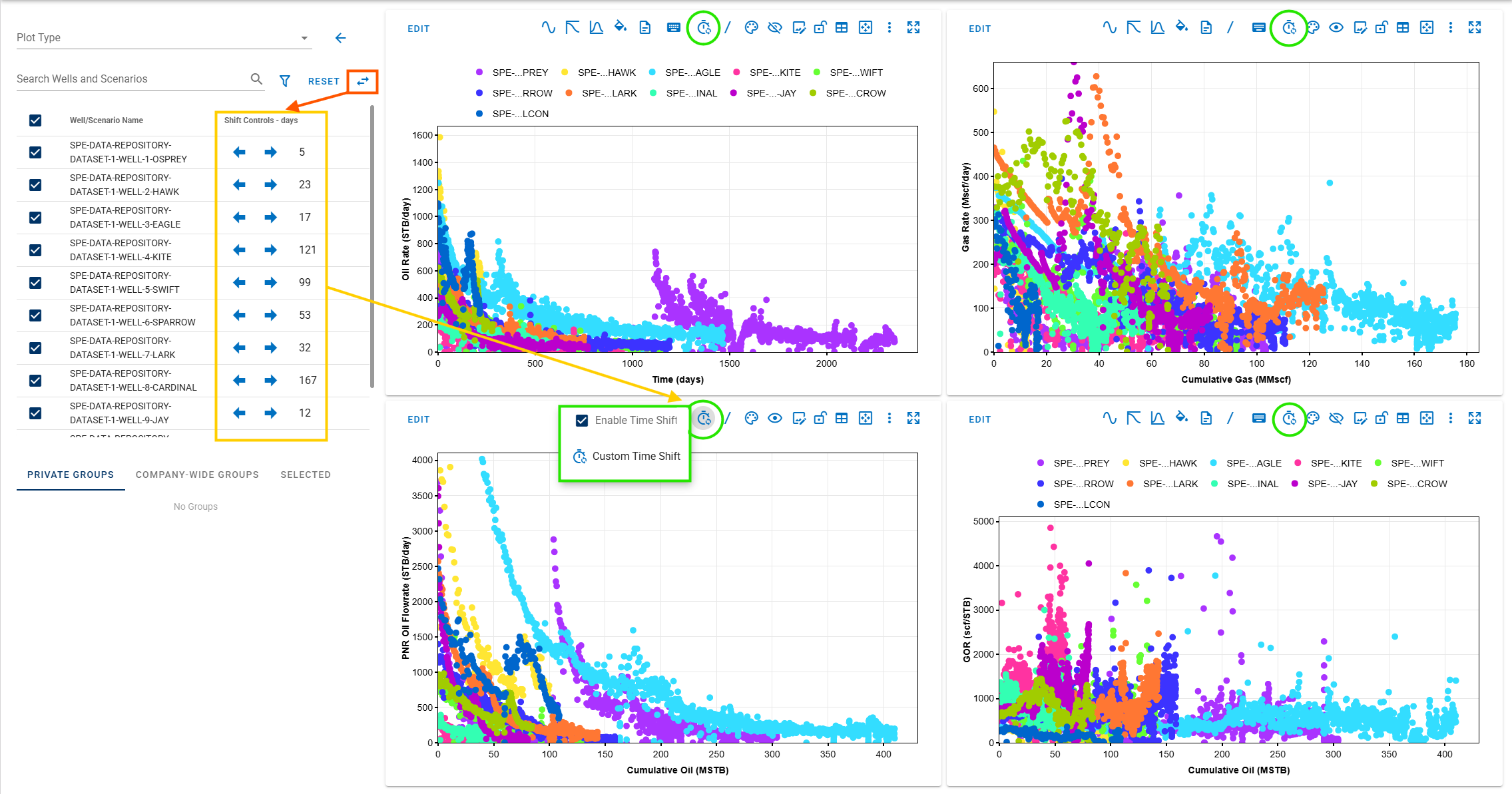
Task: Click EDIT on the Gas Rate plot
Action: 979,29
